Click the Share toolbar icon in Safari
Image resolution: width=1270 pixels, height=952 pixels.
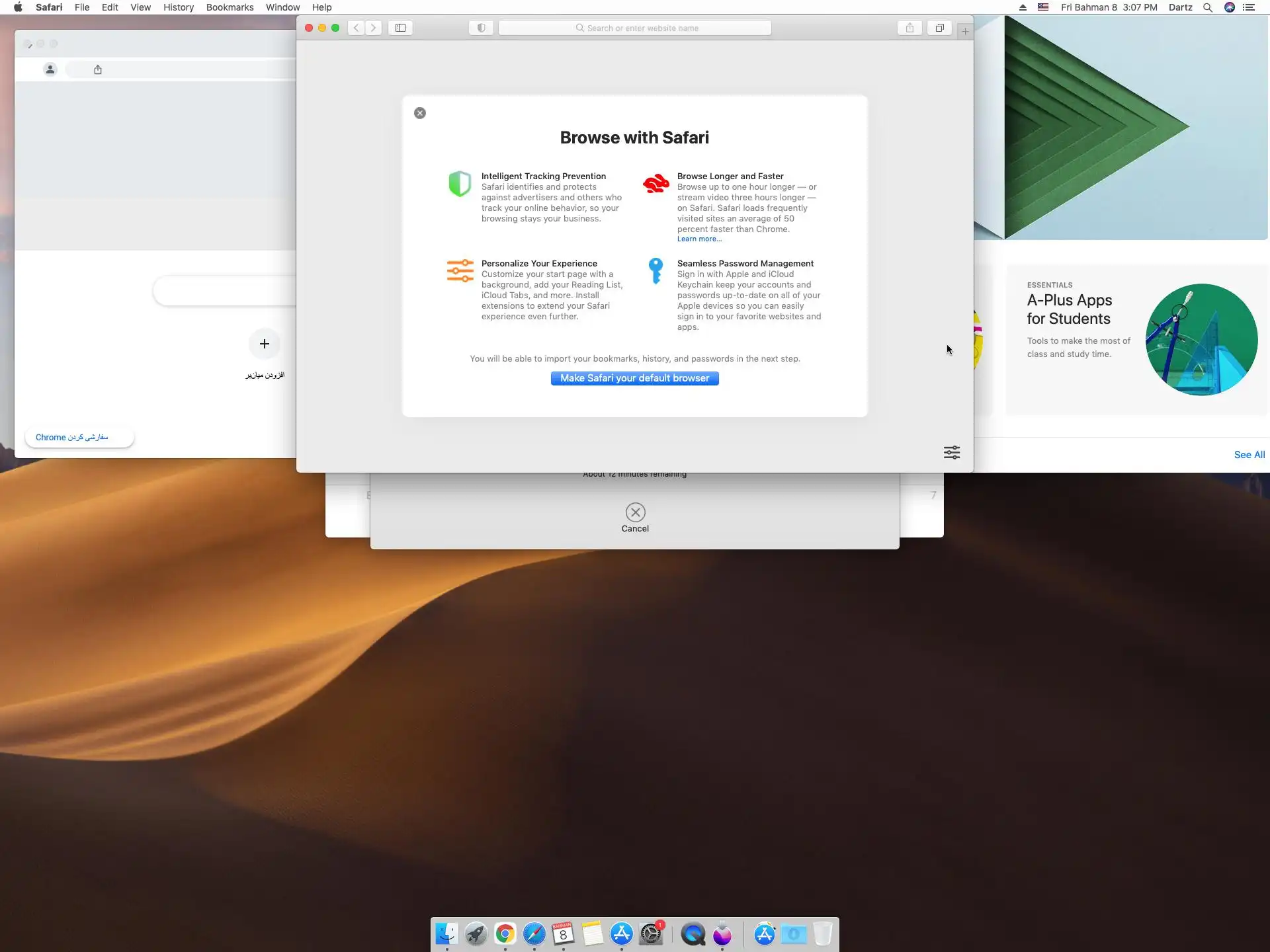tap(910, 28)
